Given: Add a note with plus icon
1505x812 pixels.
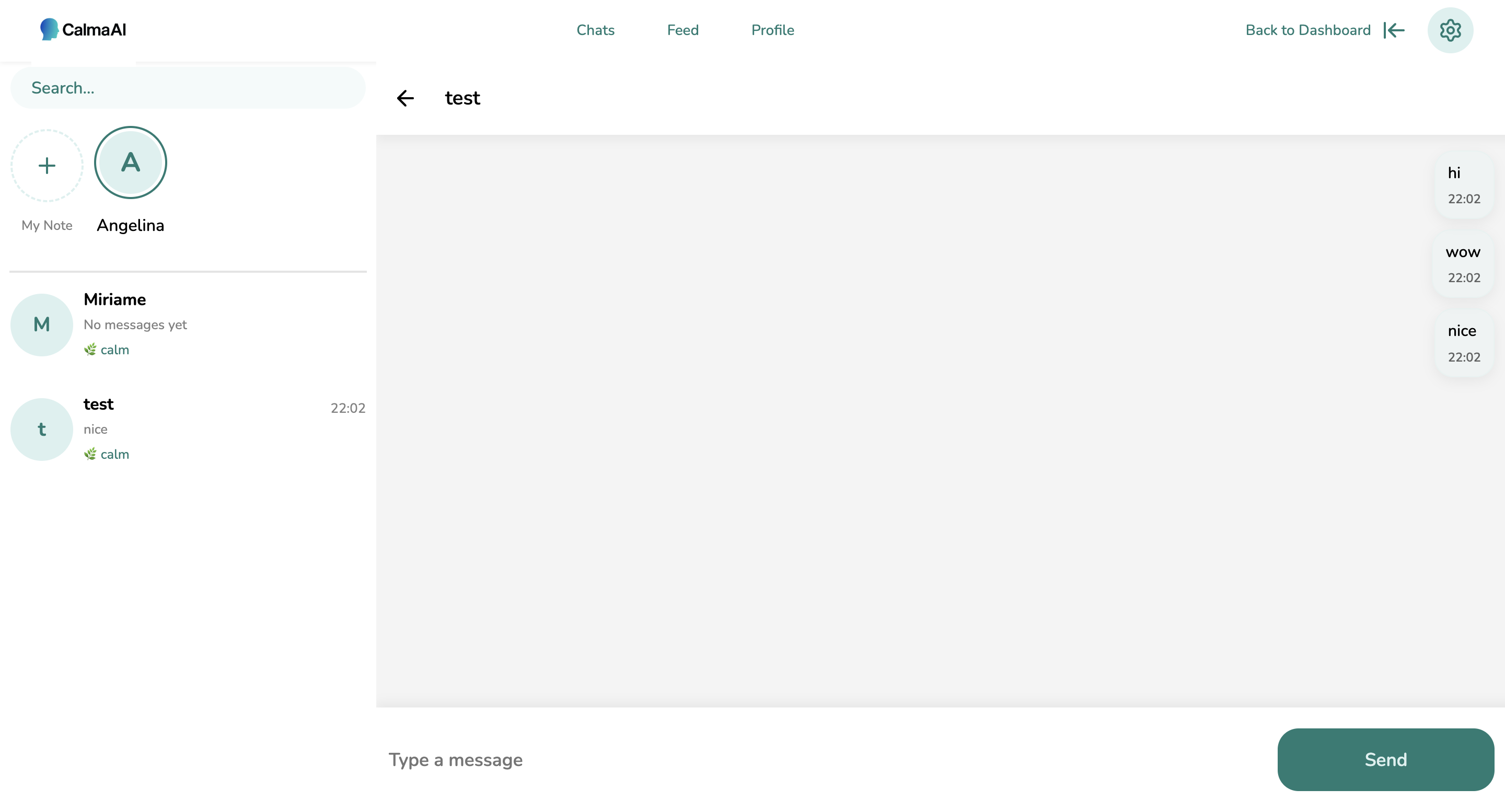Looking at the screenshot, I should click(47, 166).
